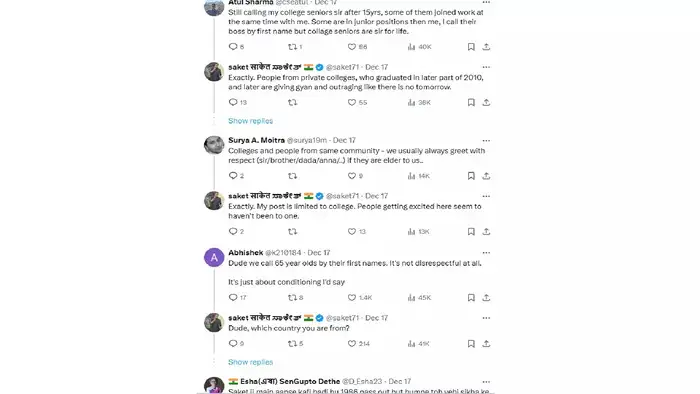Open Abhishek's profile name link
This screenshot has height=394, width=700.
coord(246,253)
